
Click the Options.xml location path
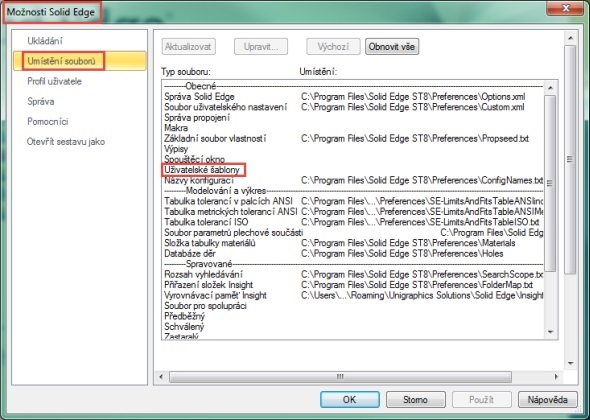click(x=413, y=97)
